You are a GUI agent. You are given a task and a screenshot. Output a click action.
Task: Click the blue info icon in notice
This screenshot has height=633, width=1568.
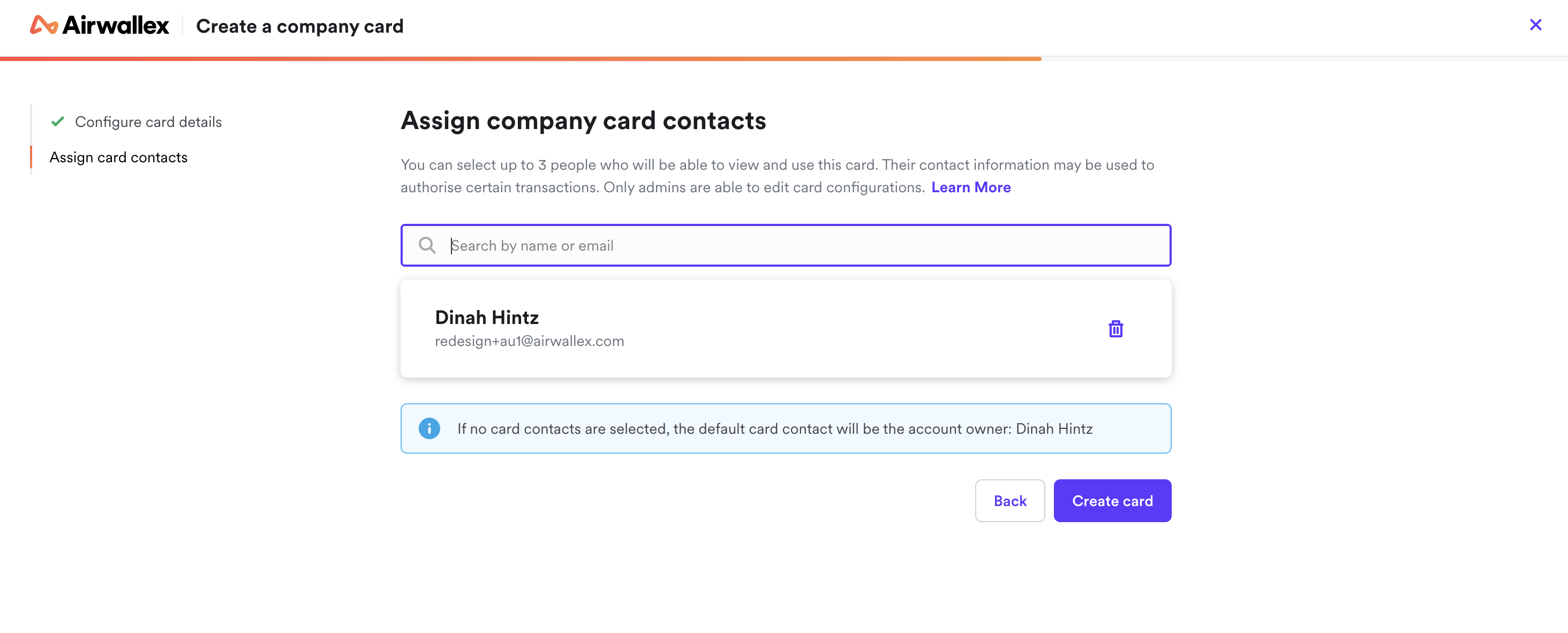click(429, 428)
